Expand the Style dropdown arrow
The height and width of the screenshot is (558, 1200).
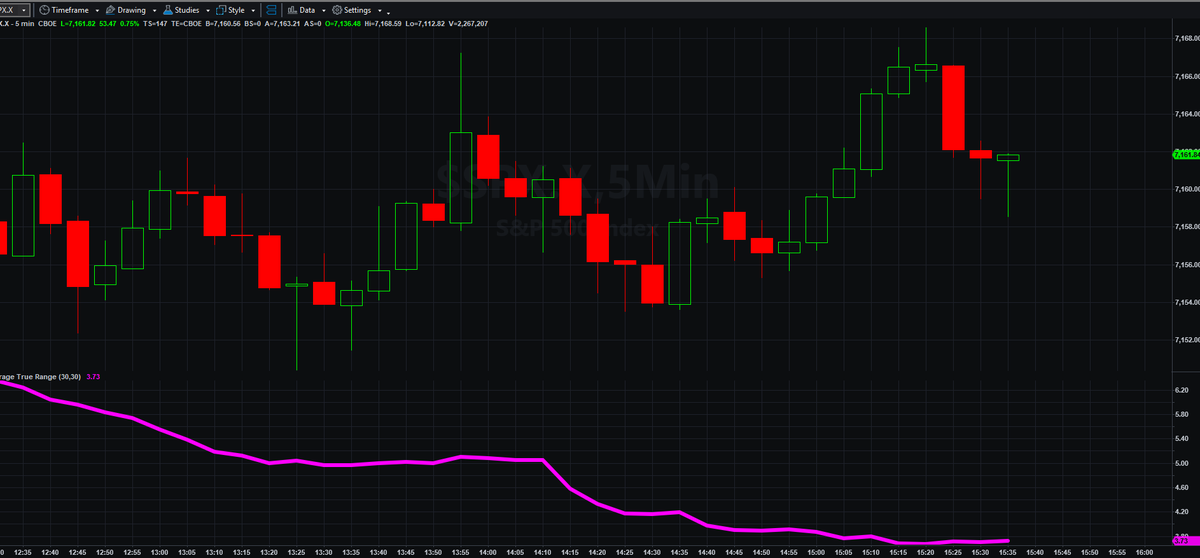click(x=251, y=10)
